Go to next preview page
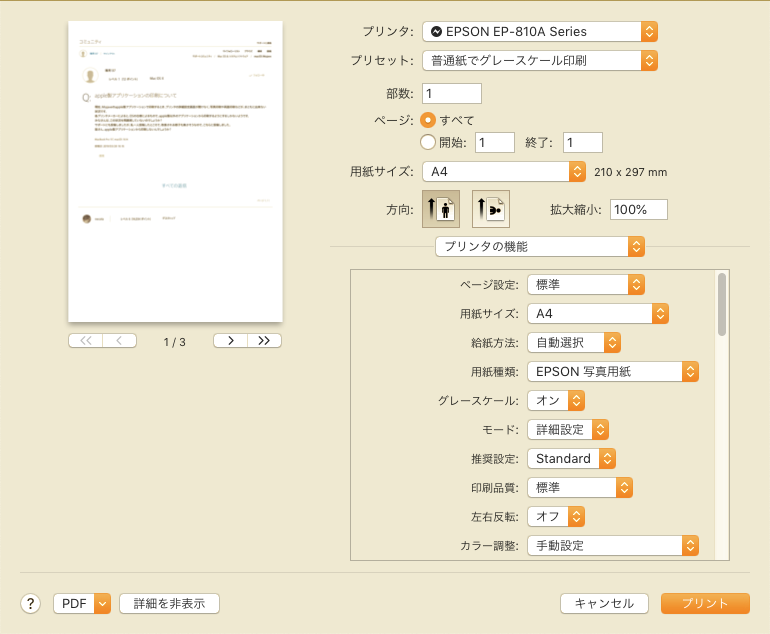This screenshot has width=770, height=634. point(230,341)
